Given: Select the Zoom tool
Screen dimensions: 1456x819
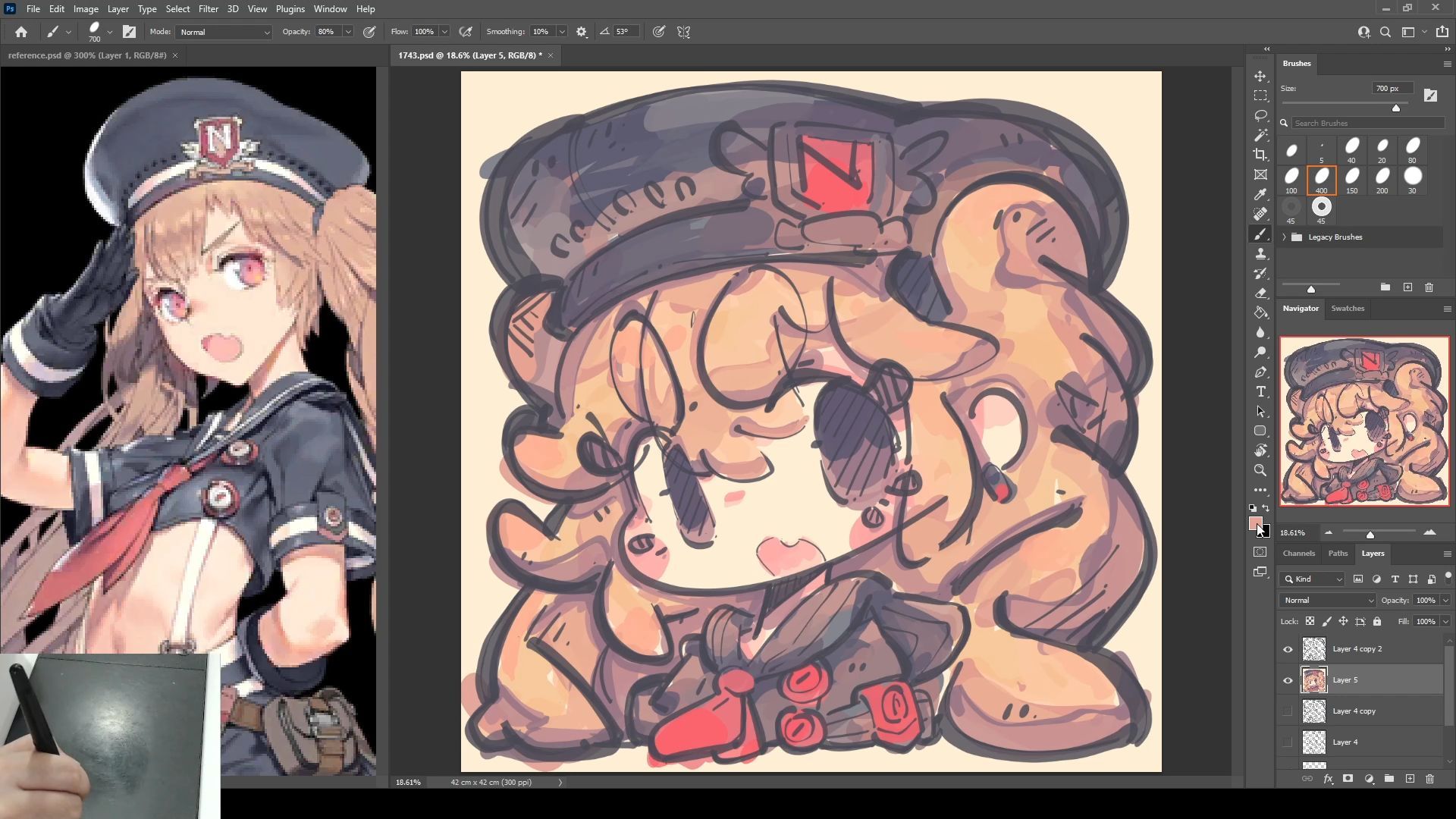Looking at the screenshot, I should (x=1260, y=470).
